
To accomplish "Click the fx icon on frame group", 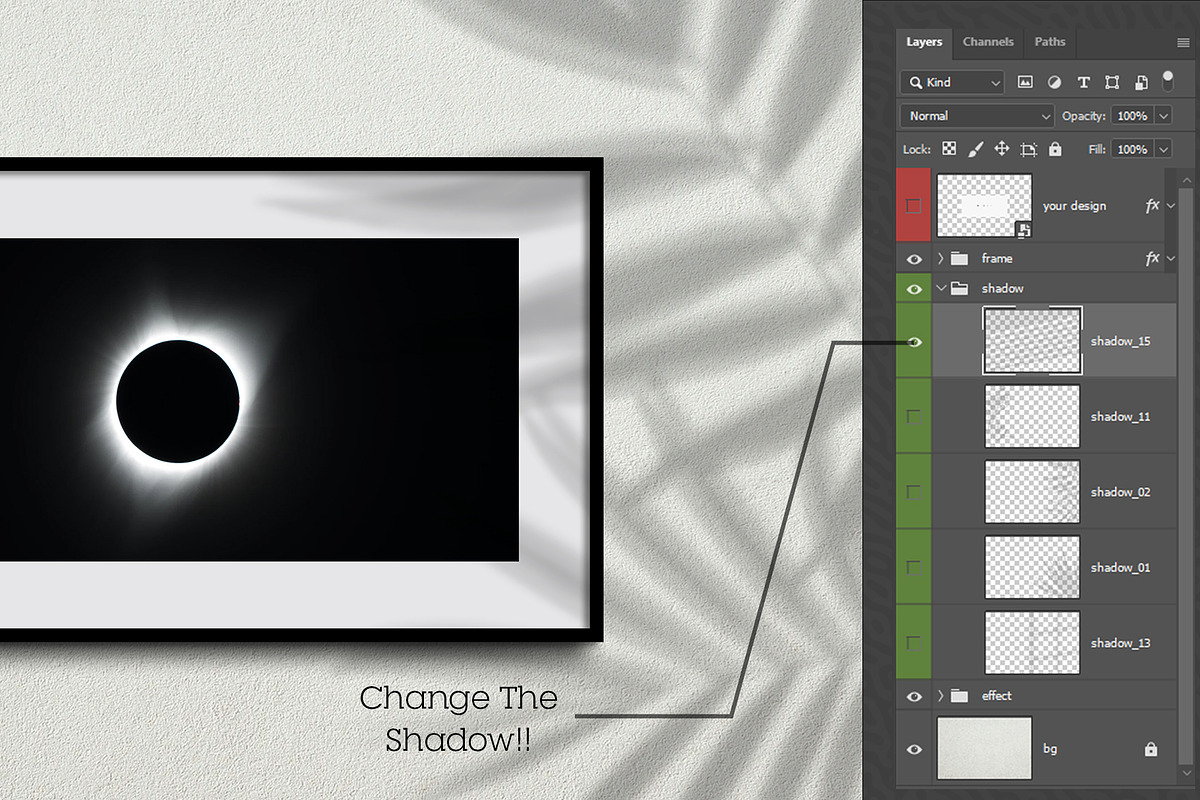I will click(1152, 258).
